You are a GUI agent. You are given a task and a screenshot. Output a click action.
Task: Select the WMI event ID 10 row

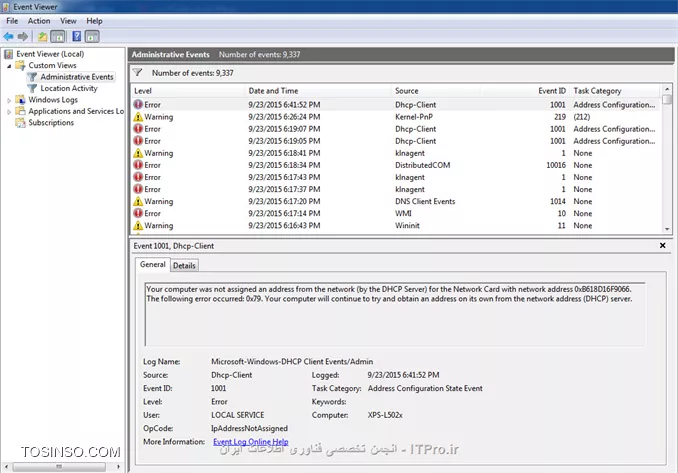(x=396, y=214)
